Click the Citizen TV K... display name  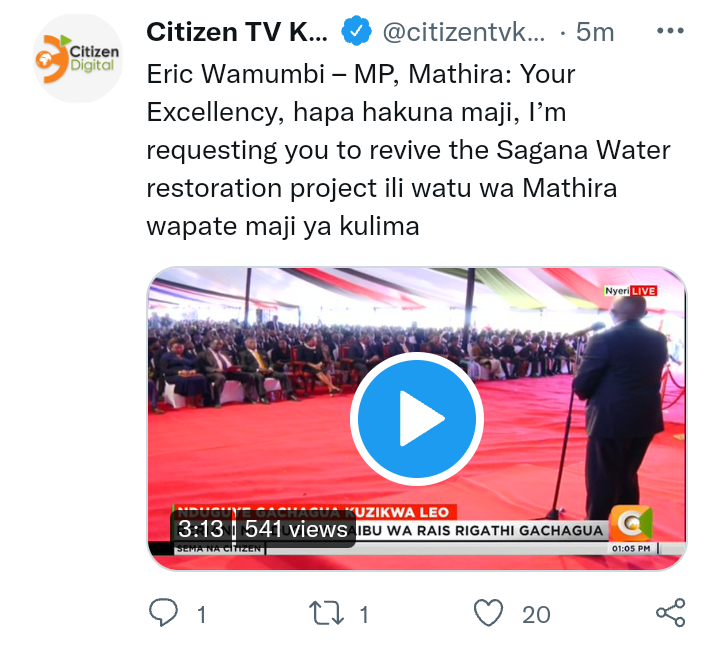tap(237, 32)
